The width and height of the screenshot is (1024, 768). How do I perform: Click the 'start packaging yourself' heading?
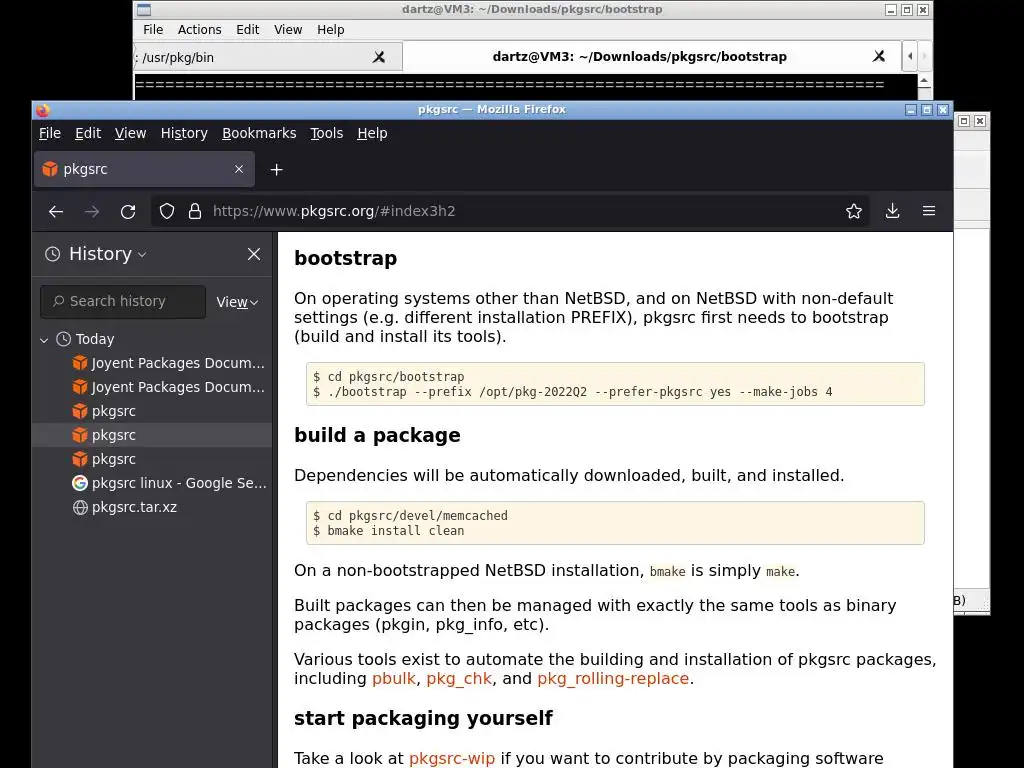pyautogui.click(x=423, y=718)
